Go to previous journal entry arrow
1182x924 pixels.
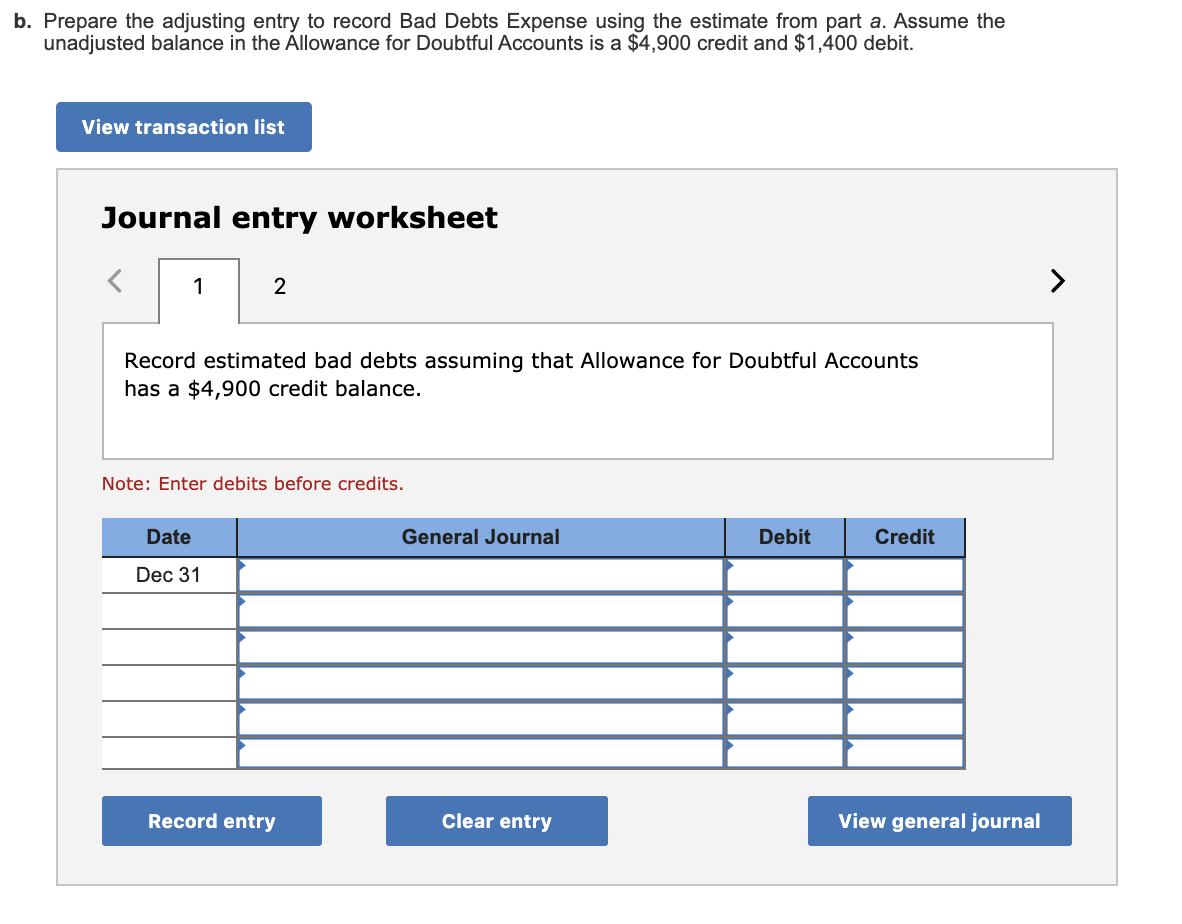pos(115,281)
